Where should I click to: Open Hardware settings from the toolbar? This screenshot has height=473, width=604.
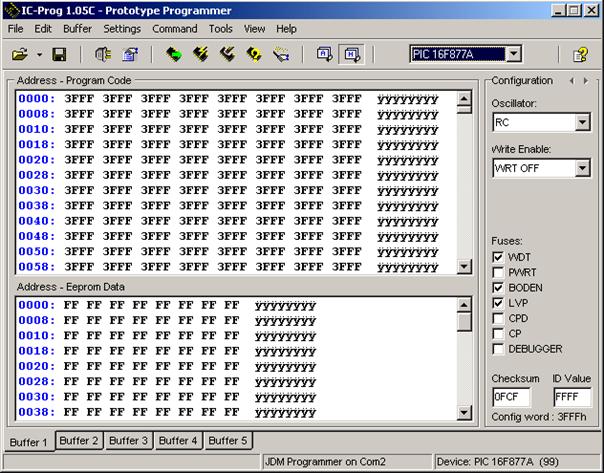[103, 54]
